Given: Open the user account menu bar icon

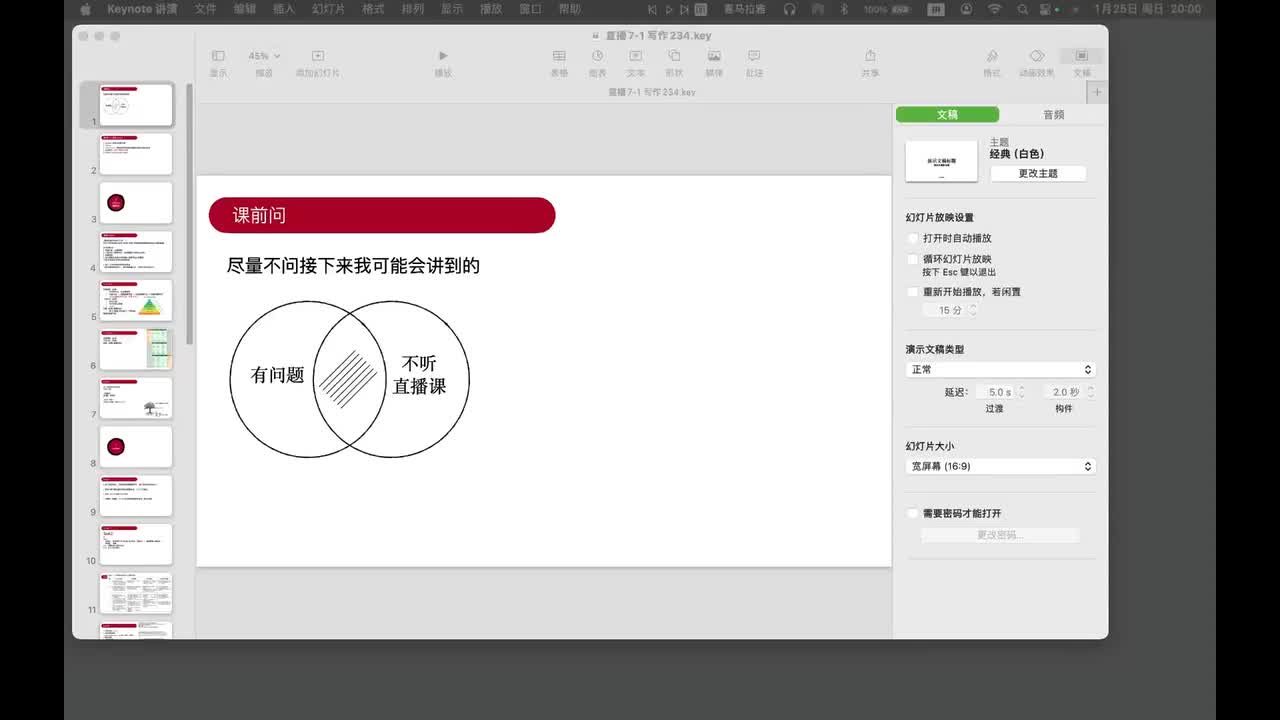Looking at the screenshot, I should 965,9.
